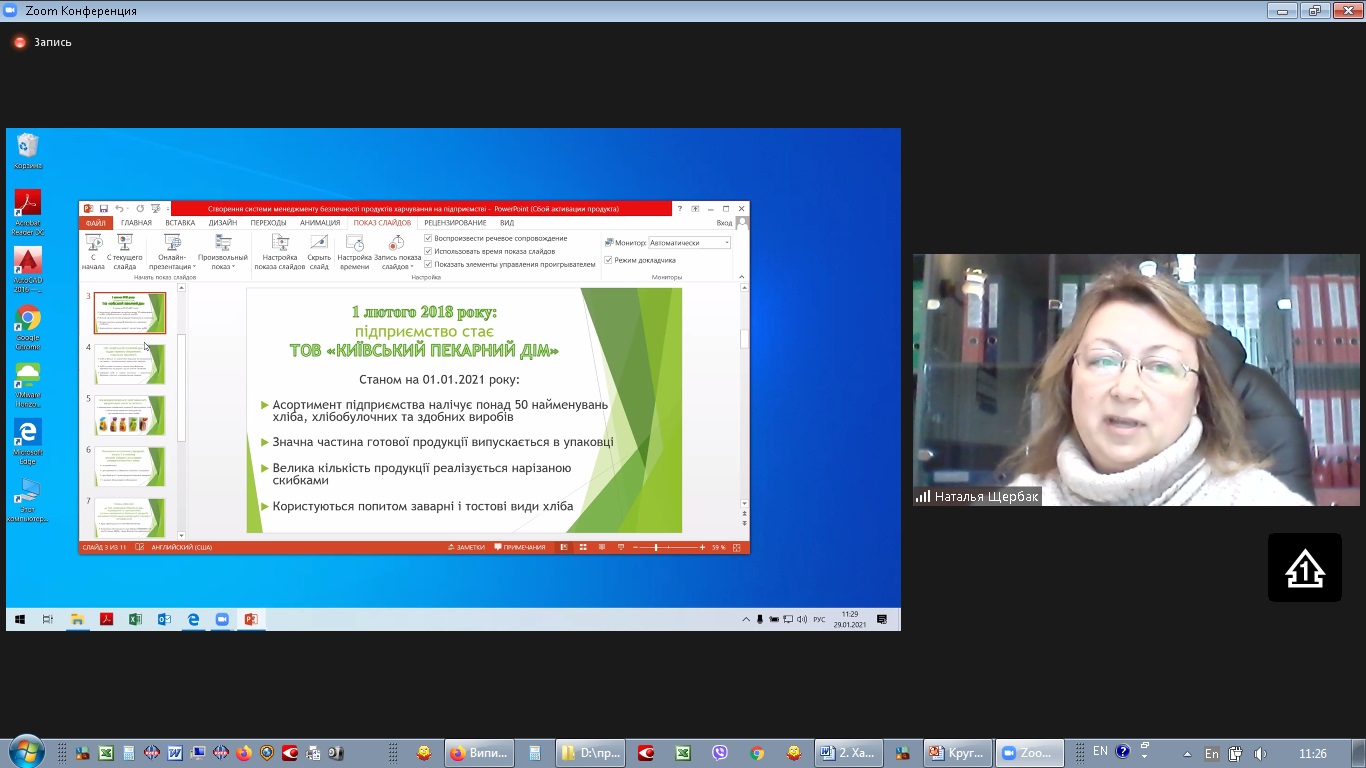1366x768 pixels.
Task: Uncheck 'Использовать время показа слайдов'
Action: 429,251
